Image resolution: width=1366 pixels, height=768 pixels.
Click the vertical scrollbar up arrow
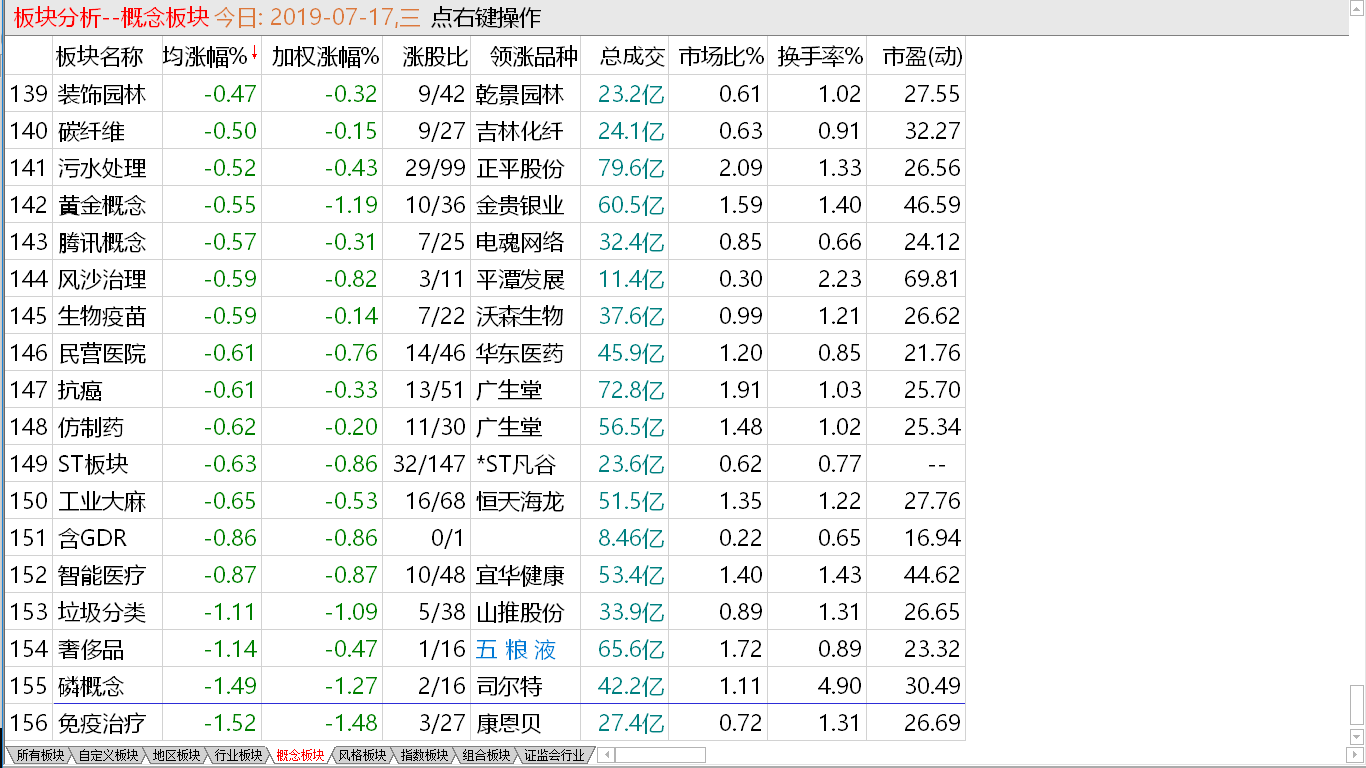tap(1357, 9)
